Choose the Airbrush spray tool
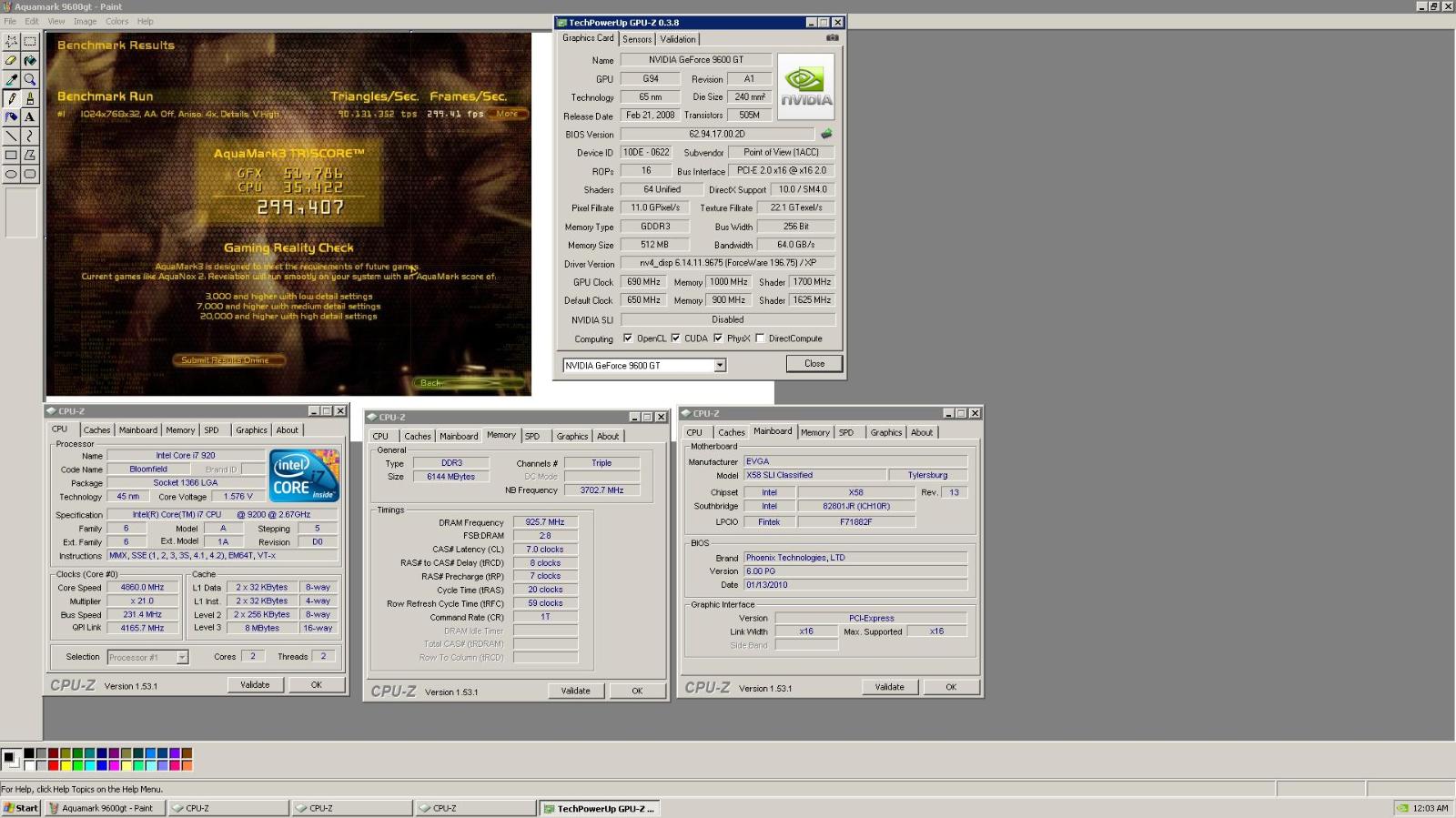The height and width of the screenshot is (818, 1456). coord(11,116)
